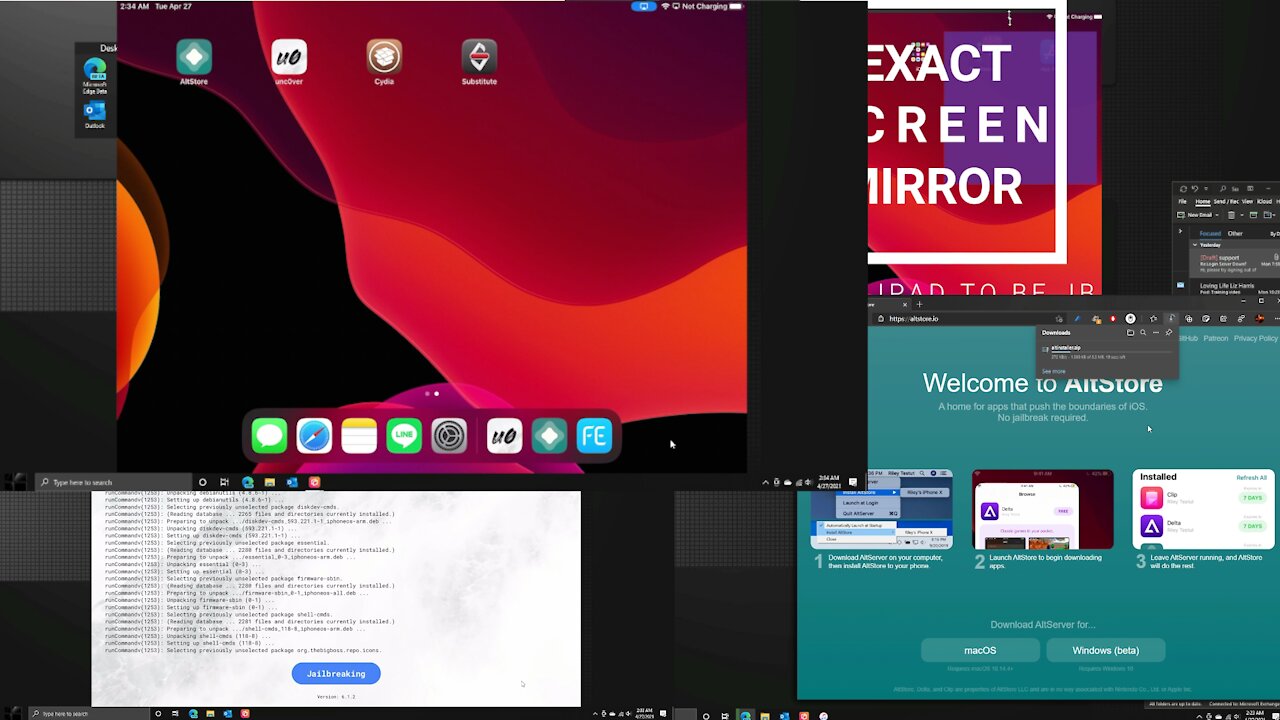Click the altinstaller.zip download item

(1106, 351)
